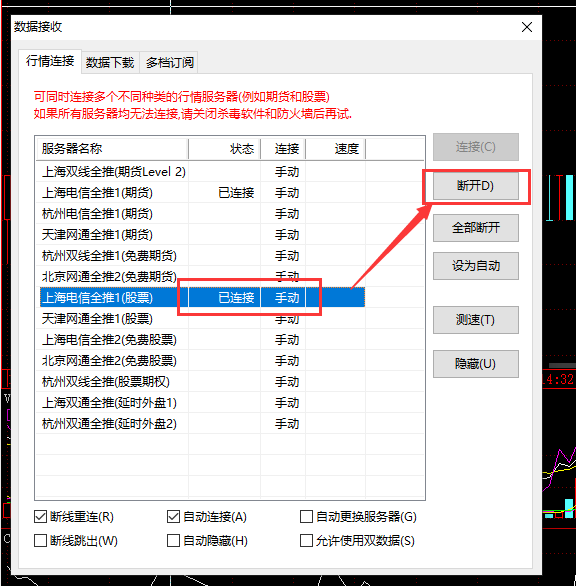The height and width of the screenshot is (586, 576).
Task: Click 手动 cell of 上海双线全推(期货Level 2) row
Action: [287, 172]
